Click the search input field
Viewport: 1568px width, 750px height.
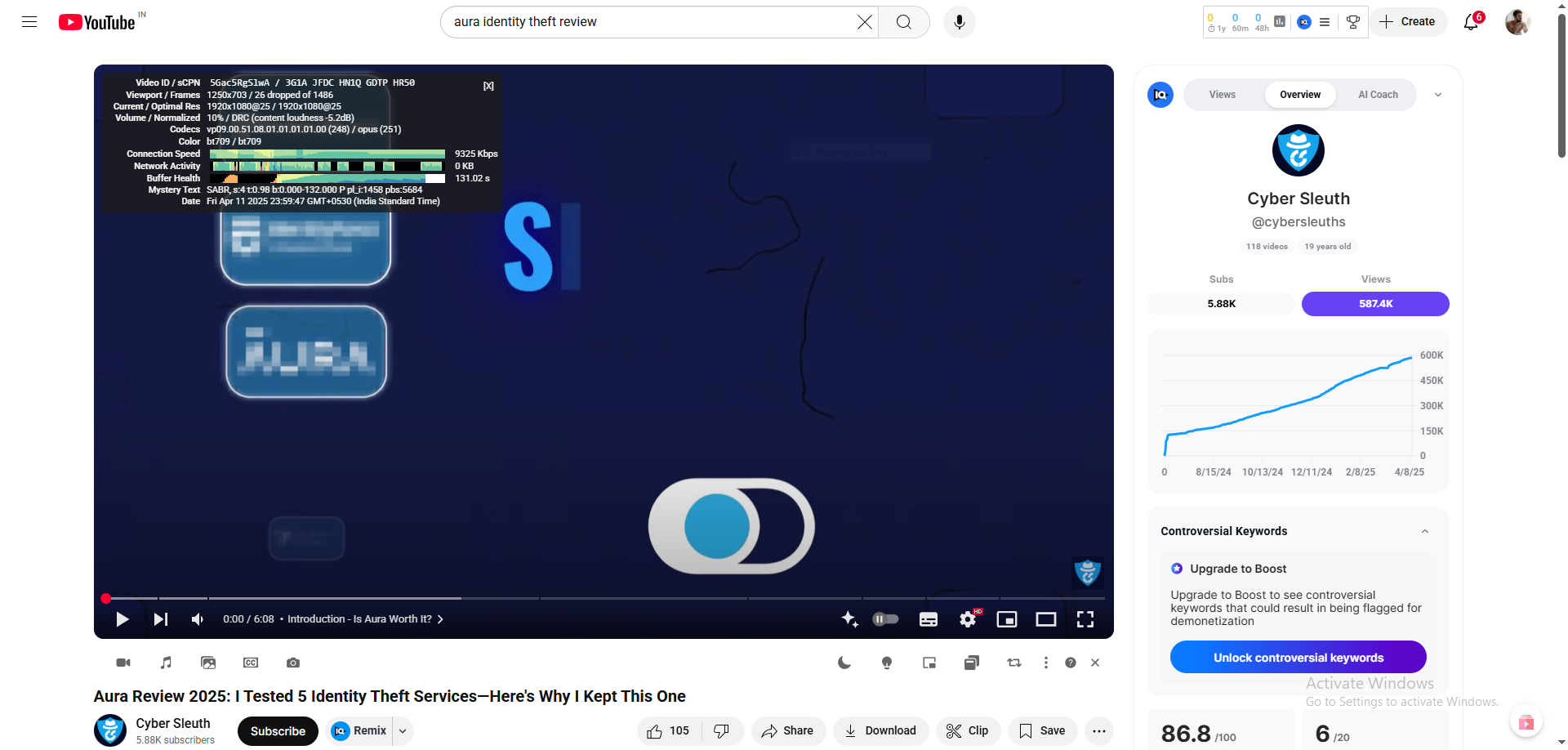tap(649, 22)
